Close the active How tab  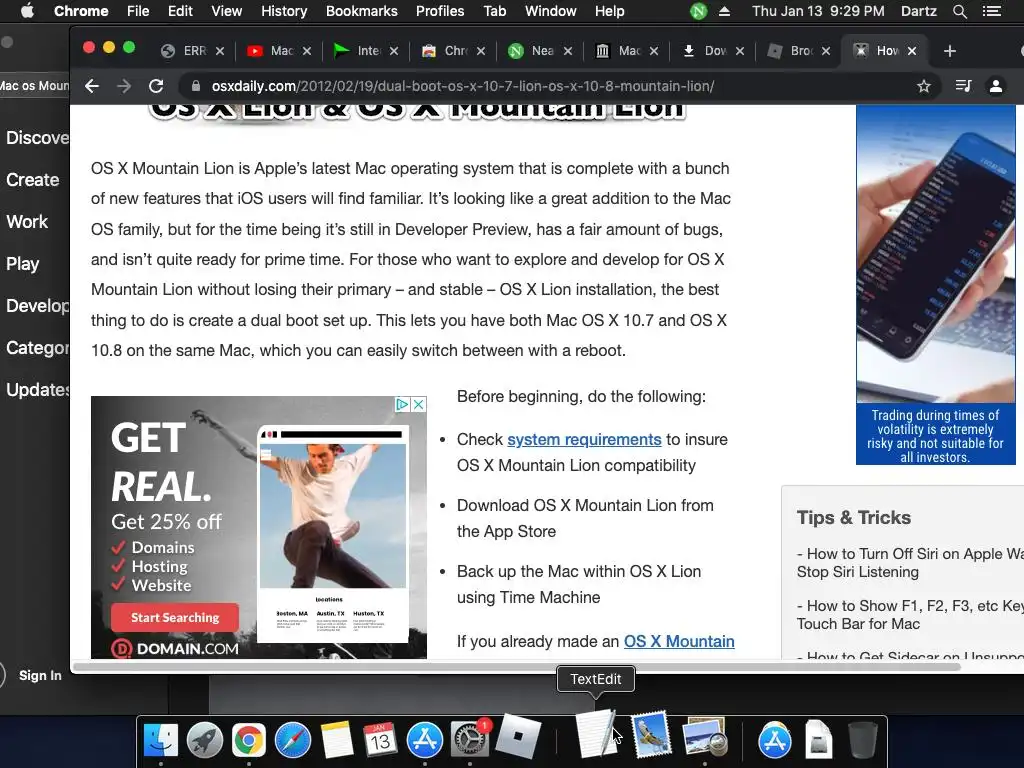(x=912, y=51)
